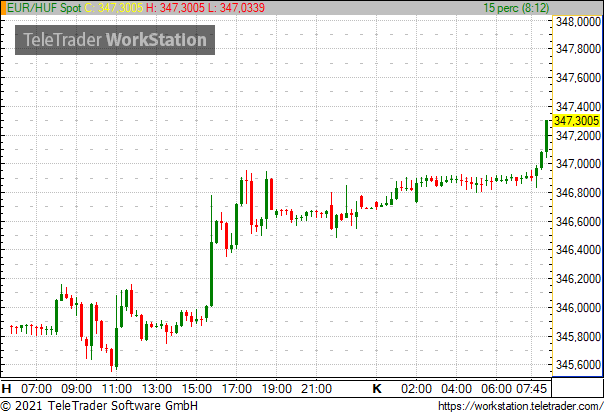This screenshot has height=414, width=604.
Task: Click the long green candle near 15:45
Action: 211,251
